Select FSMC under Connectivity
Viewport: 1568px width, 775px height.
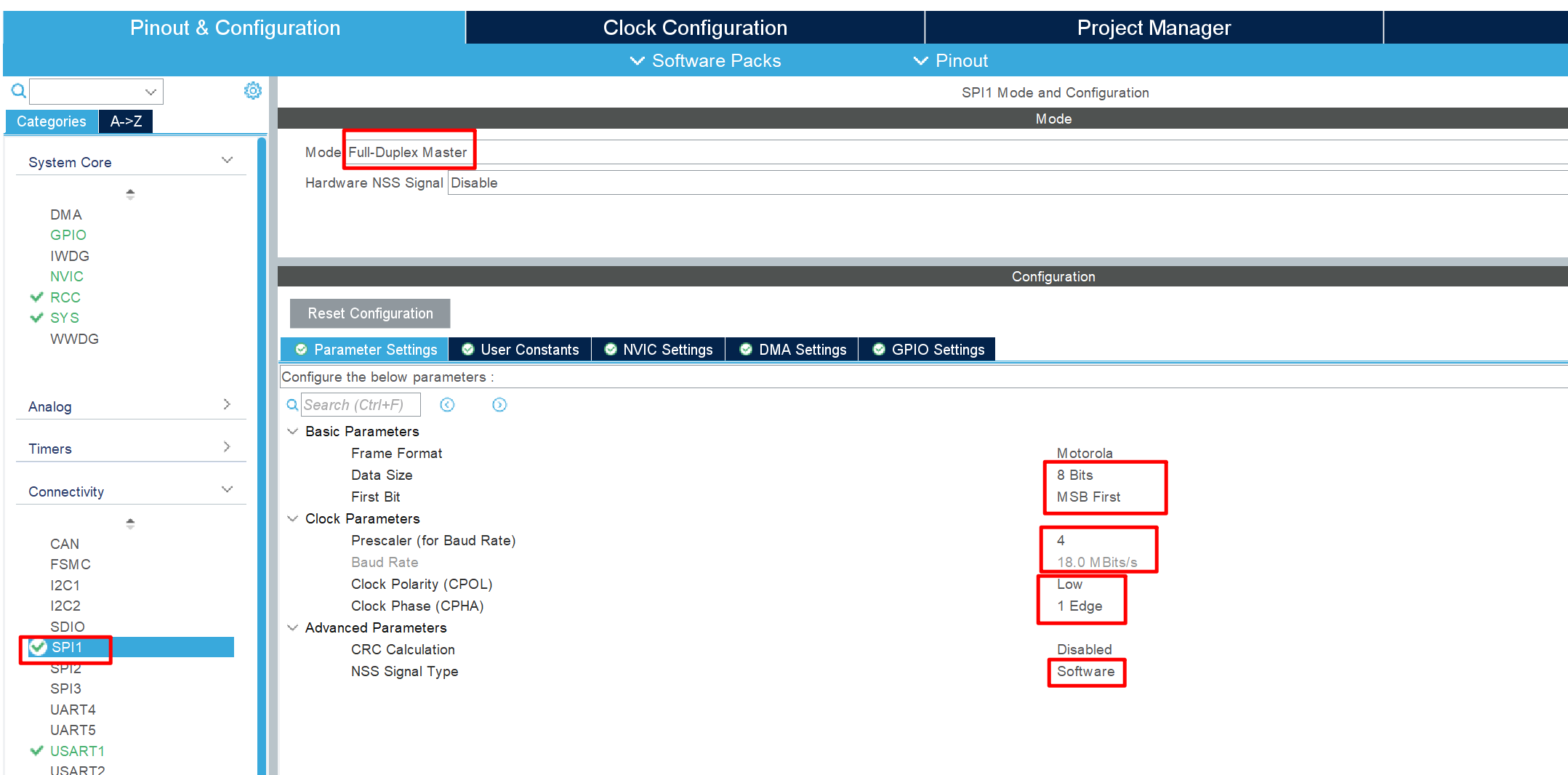pyautogui.click(x=71, y=564)
